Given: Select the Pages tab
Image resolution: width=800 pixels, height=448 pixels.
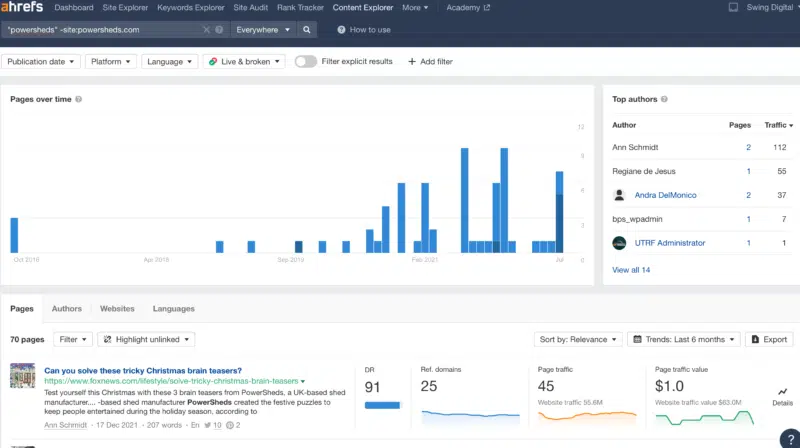Looking at the screenshot, I should click(22, 309).
